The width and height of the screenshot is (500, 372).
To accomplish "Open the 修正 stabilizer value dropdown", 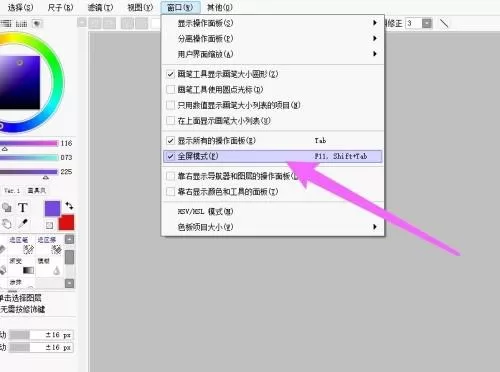I will point(427,23).
